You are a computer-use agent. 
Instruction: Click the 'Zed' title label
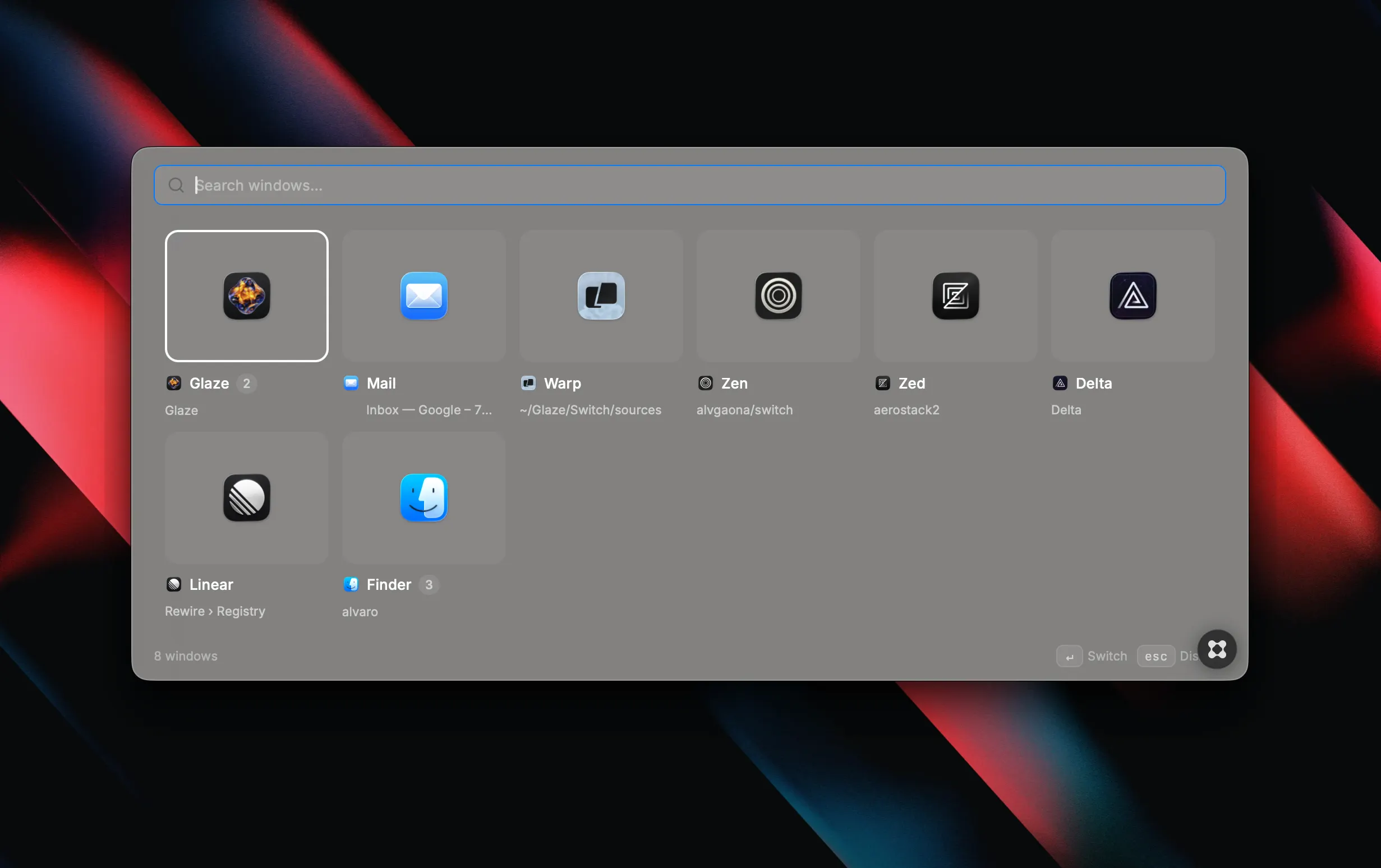coord(912,383)
